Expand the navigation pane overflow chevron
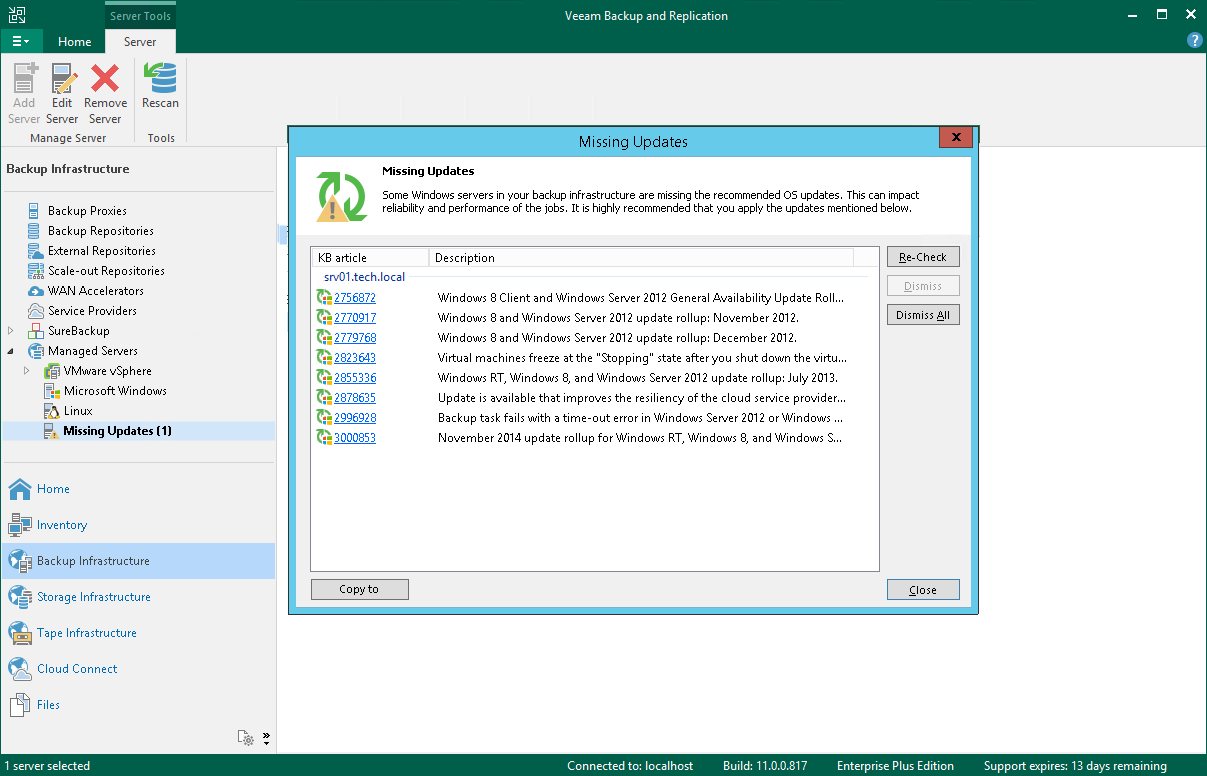This screenshot has width=1207, height=776. (266, 739)
